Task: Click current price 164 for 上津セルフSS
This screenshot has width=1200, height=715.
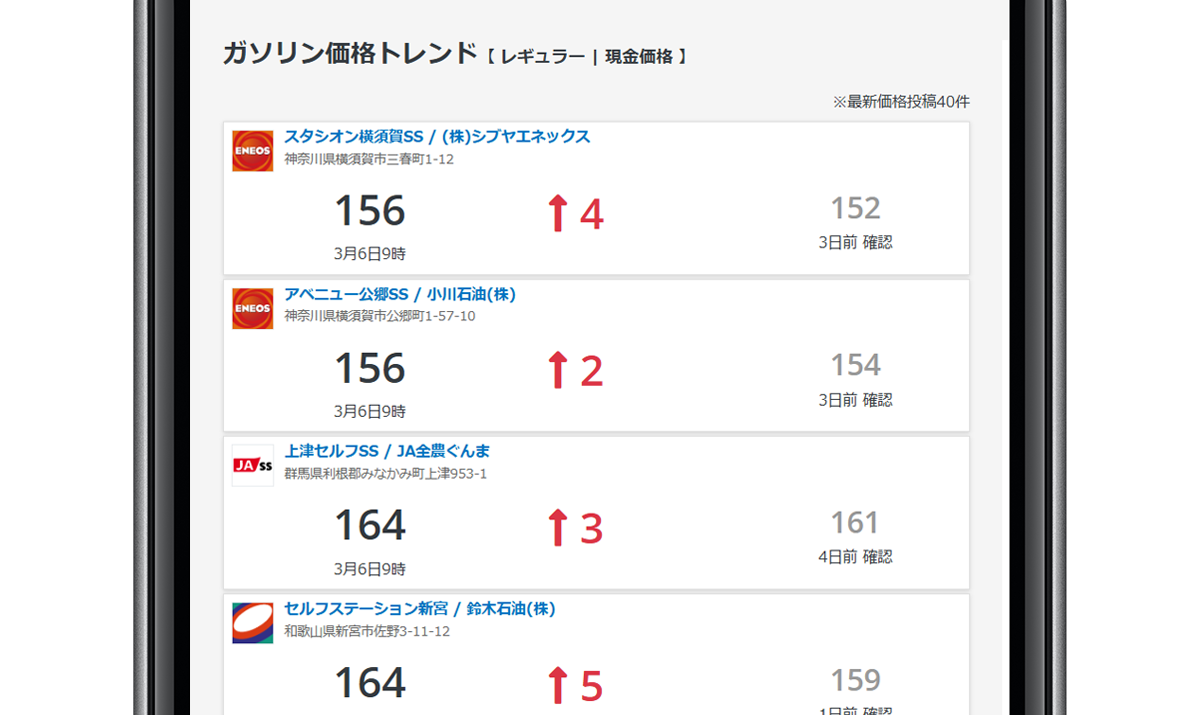Action: pyautogui.click(x=369, y=526)
